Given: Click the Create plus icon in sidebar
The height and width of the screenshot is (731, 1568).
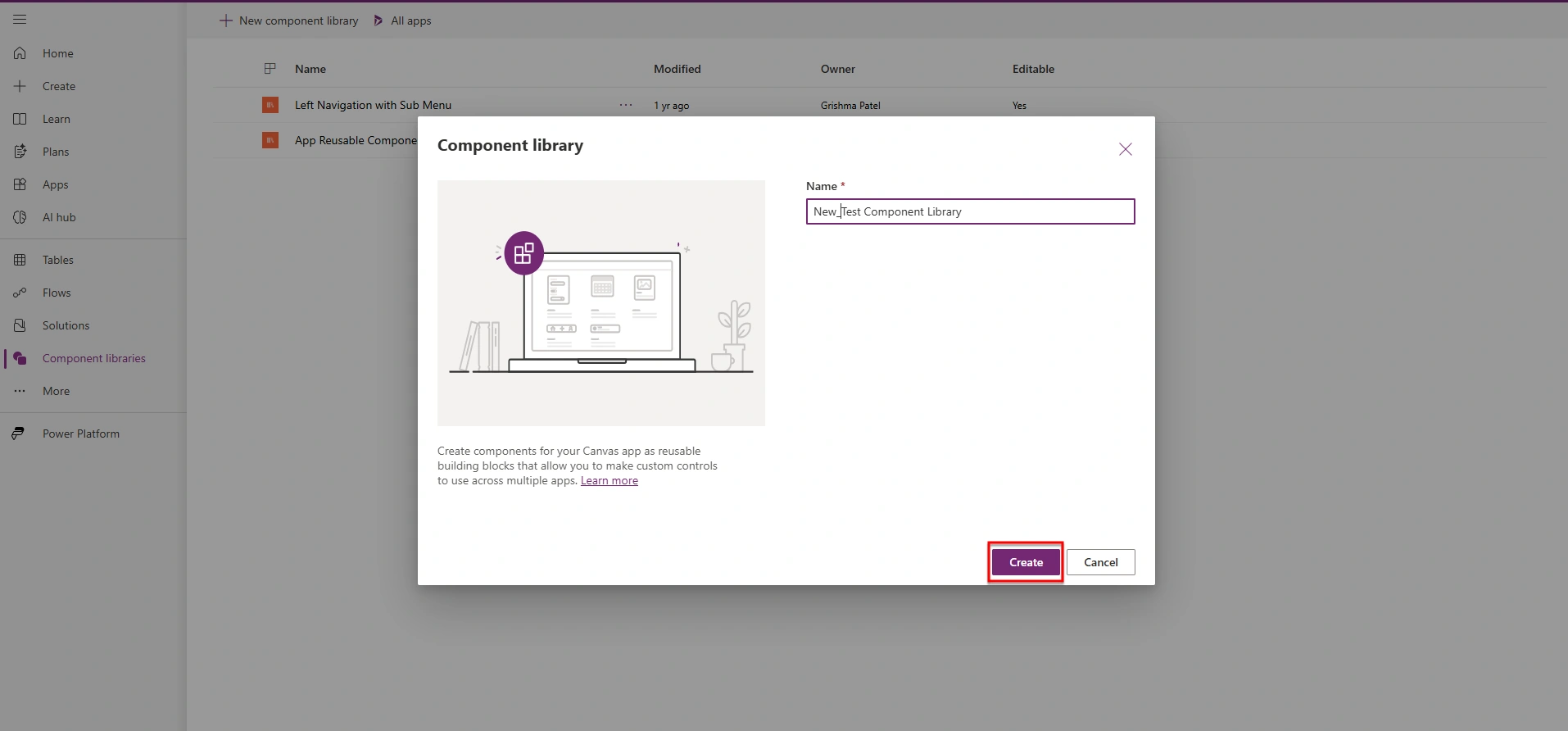Looking at the screenshot, I should [x=20, y=86].
